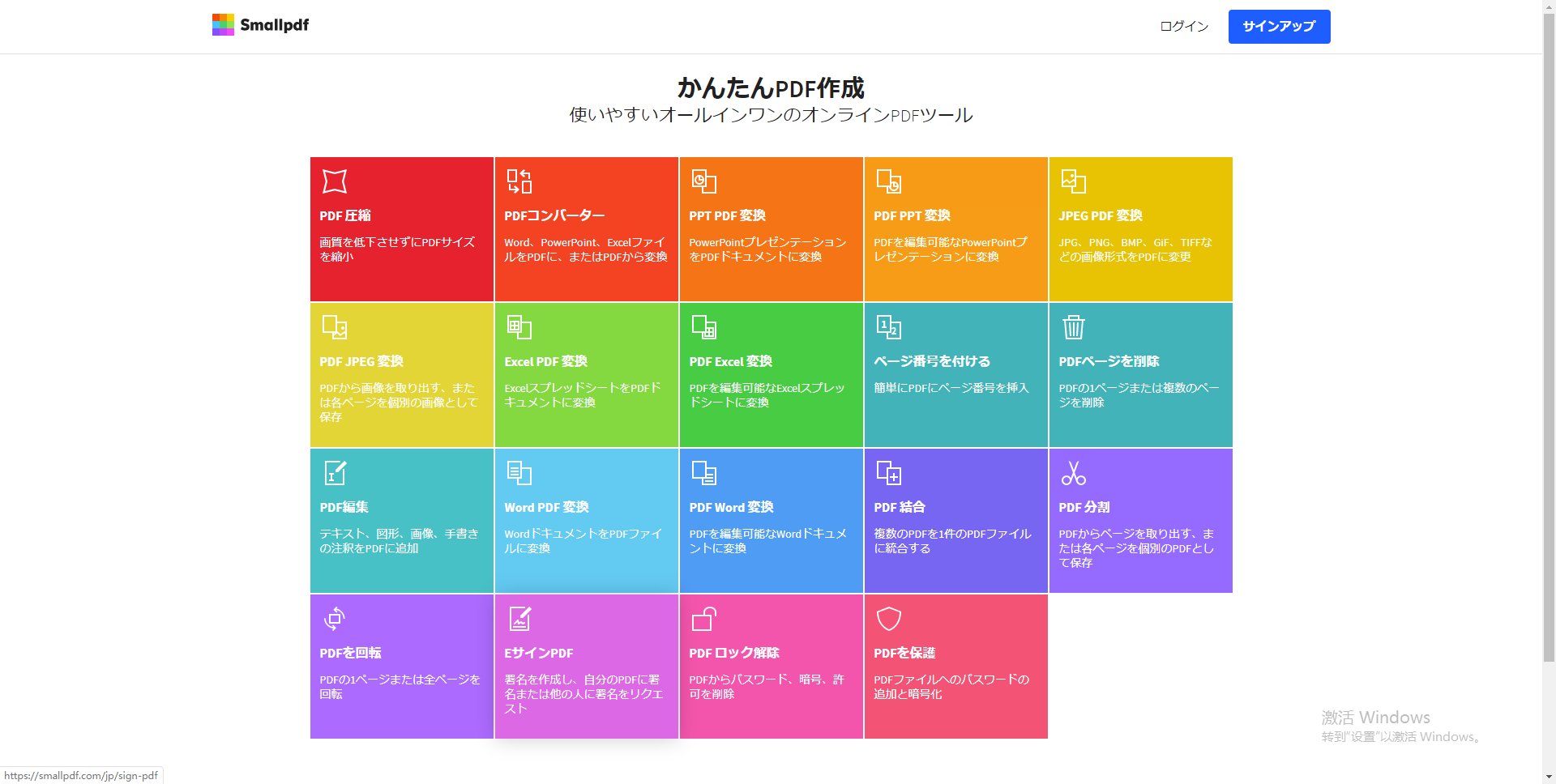The width and height of the screenshot is (1556, 784).
Task: Click the PDF merge plus icon
Action: 889,473
